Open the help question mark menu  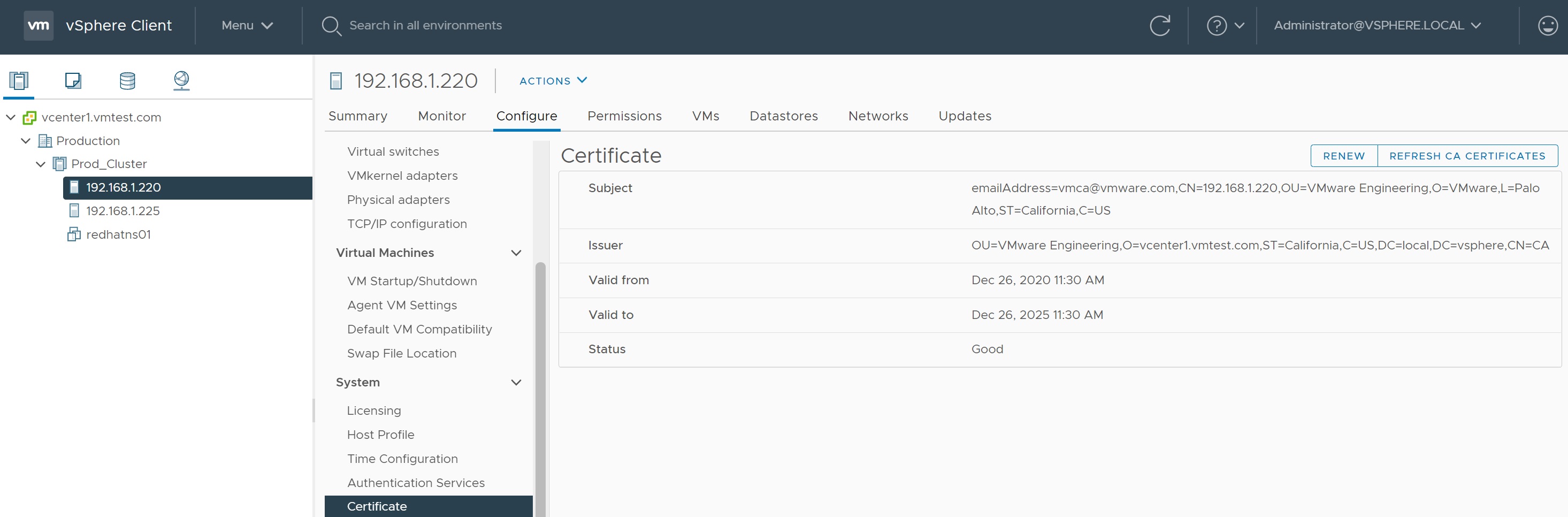(1224, 26)
